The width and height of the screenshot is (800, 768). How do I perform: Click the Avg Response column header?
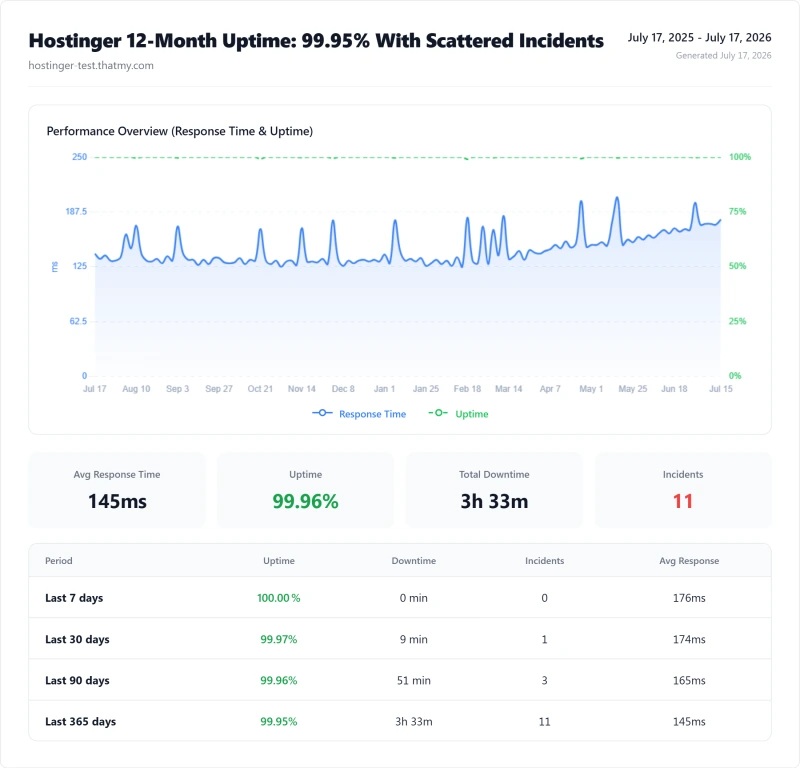click(689, 561)
